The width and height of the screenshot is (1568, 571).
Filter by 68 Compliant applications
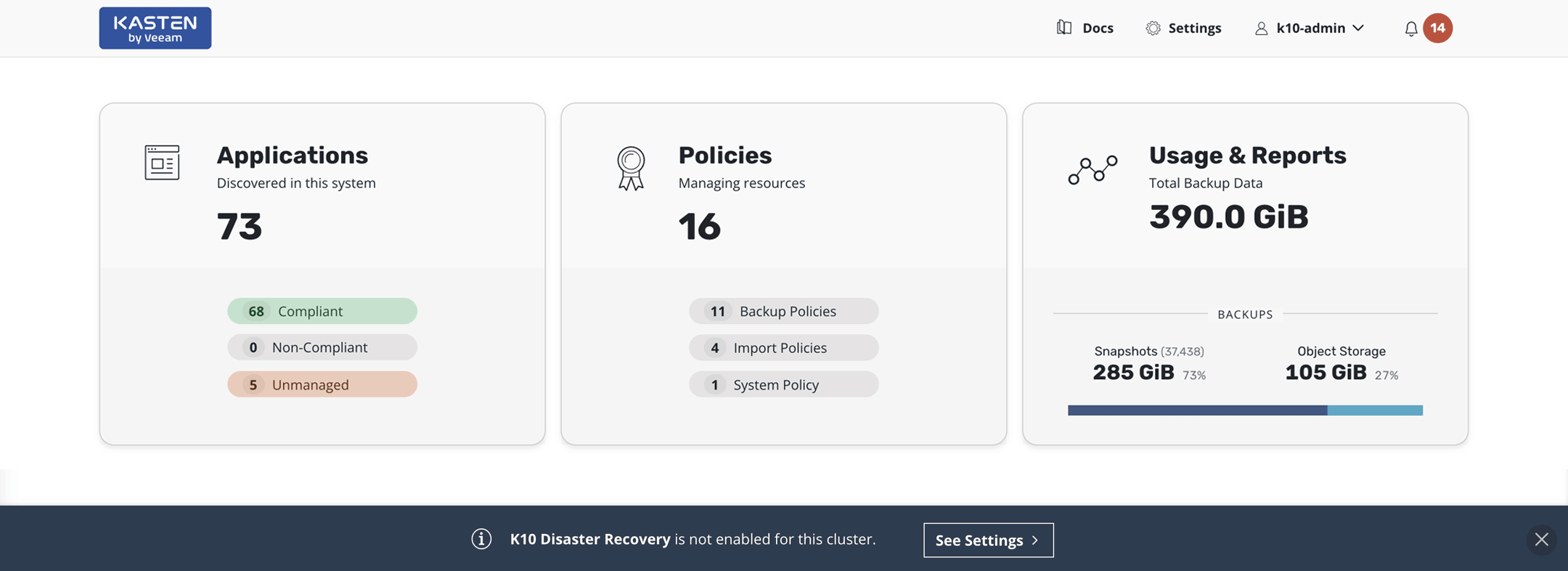point(322,311)
